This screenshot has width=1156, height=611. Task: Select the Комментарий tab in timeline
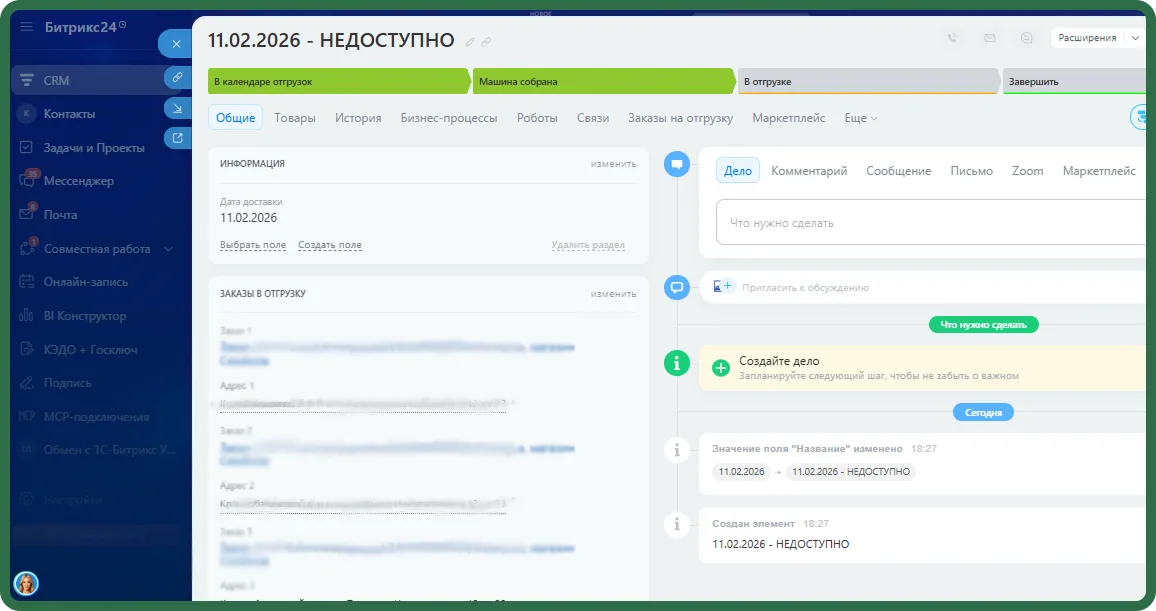click(809, 171)
